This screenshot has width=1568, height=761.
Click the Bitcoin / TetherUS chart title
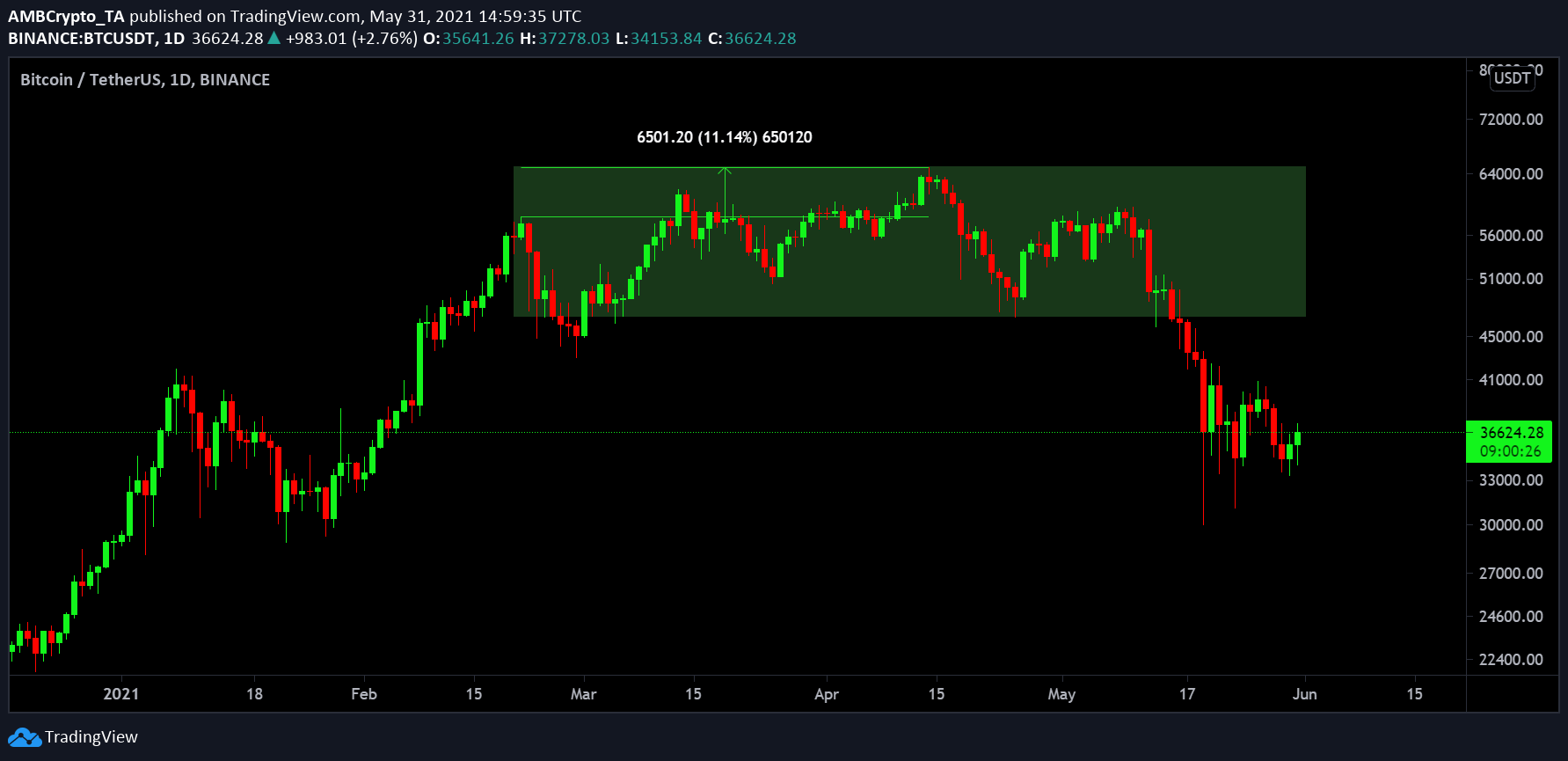click(145, 79)
